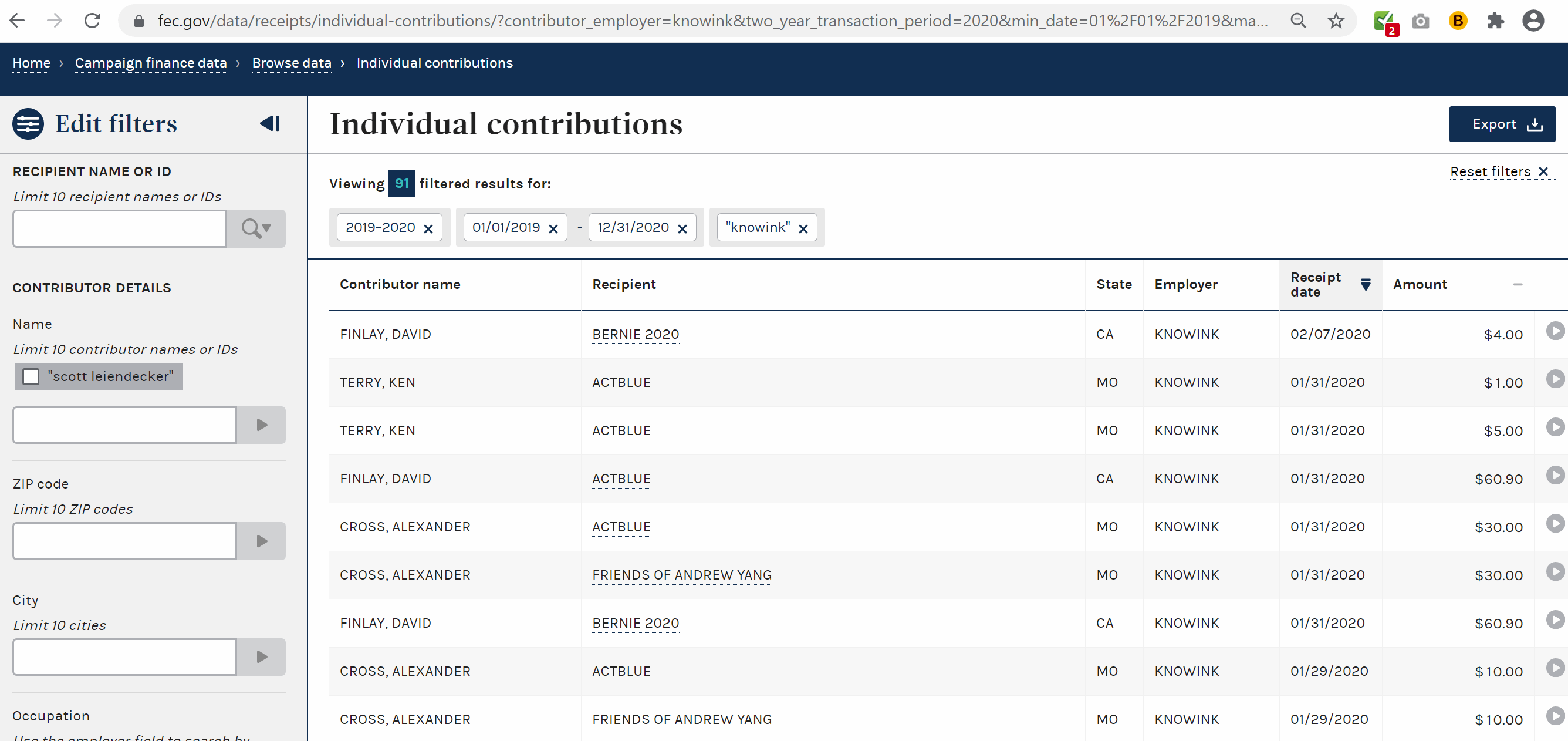
Task: Expand details for TERRY, KEN $1.00 row
Action: click(x=1555, y=379)
